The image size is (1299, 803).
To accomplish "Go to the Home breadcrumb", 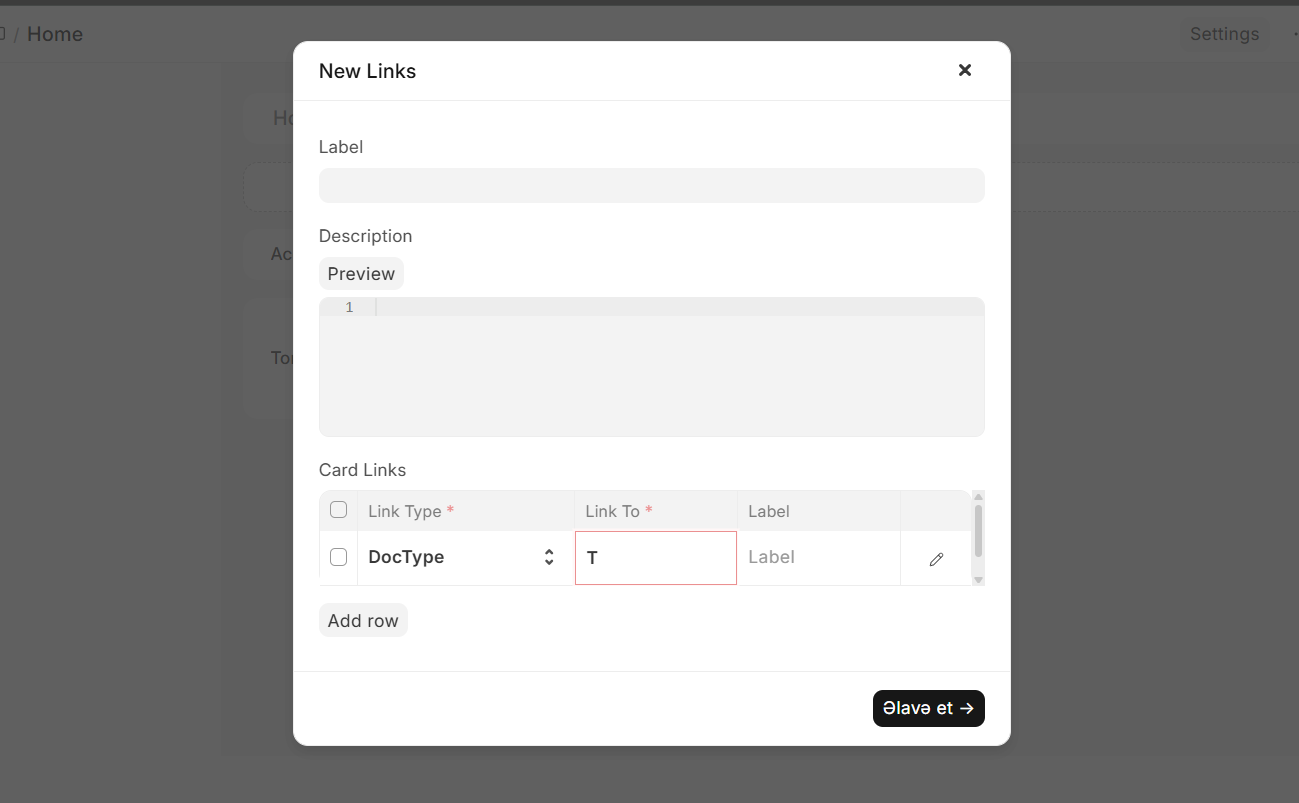I will click(55, 34).
